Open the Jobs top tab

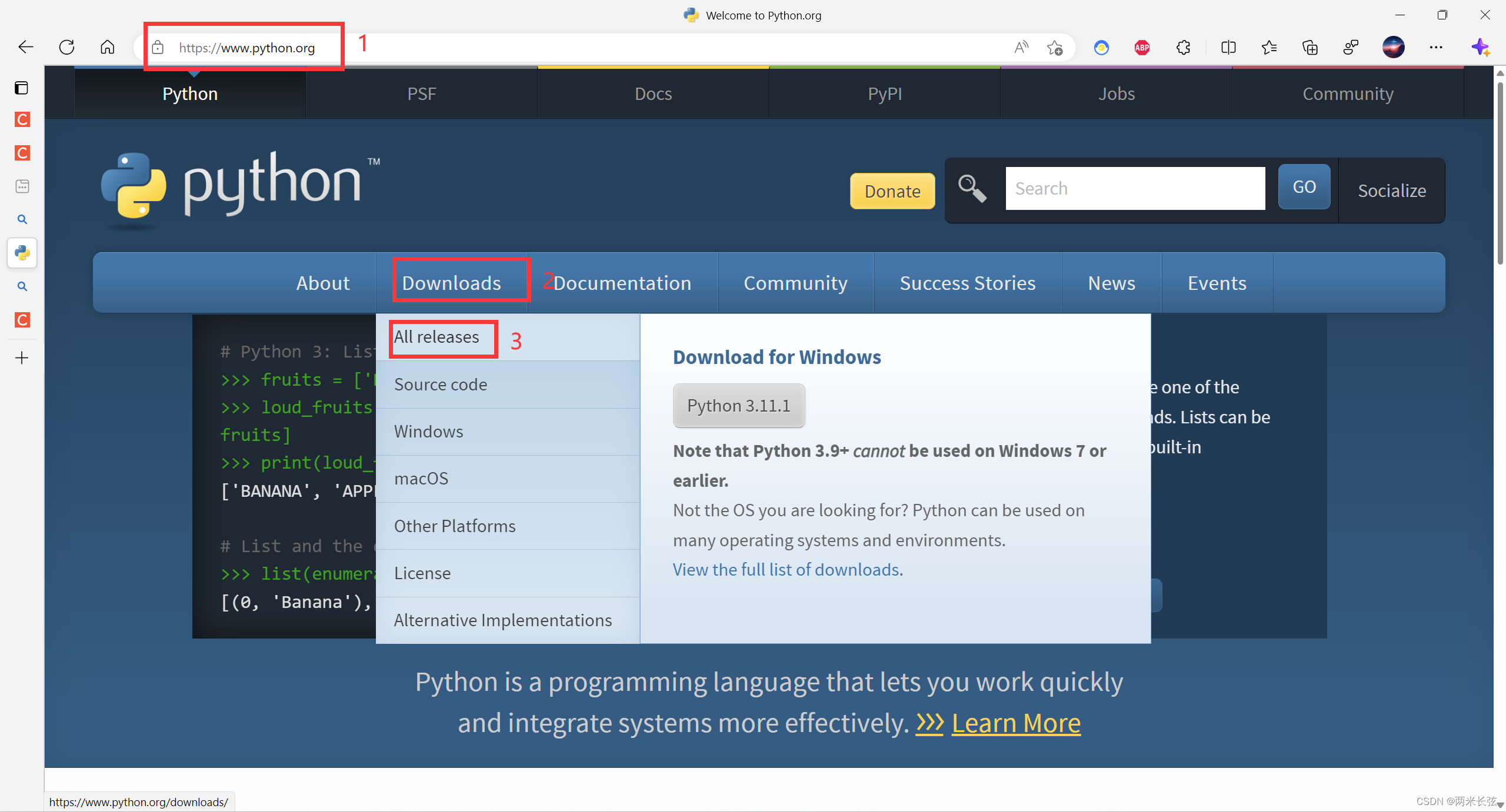(1117, 93)
